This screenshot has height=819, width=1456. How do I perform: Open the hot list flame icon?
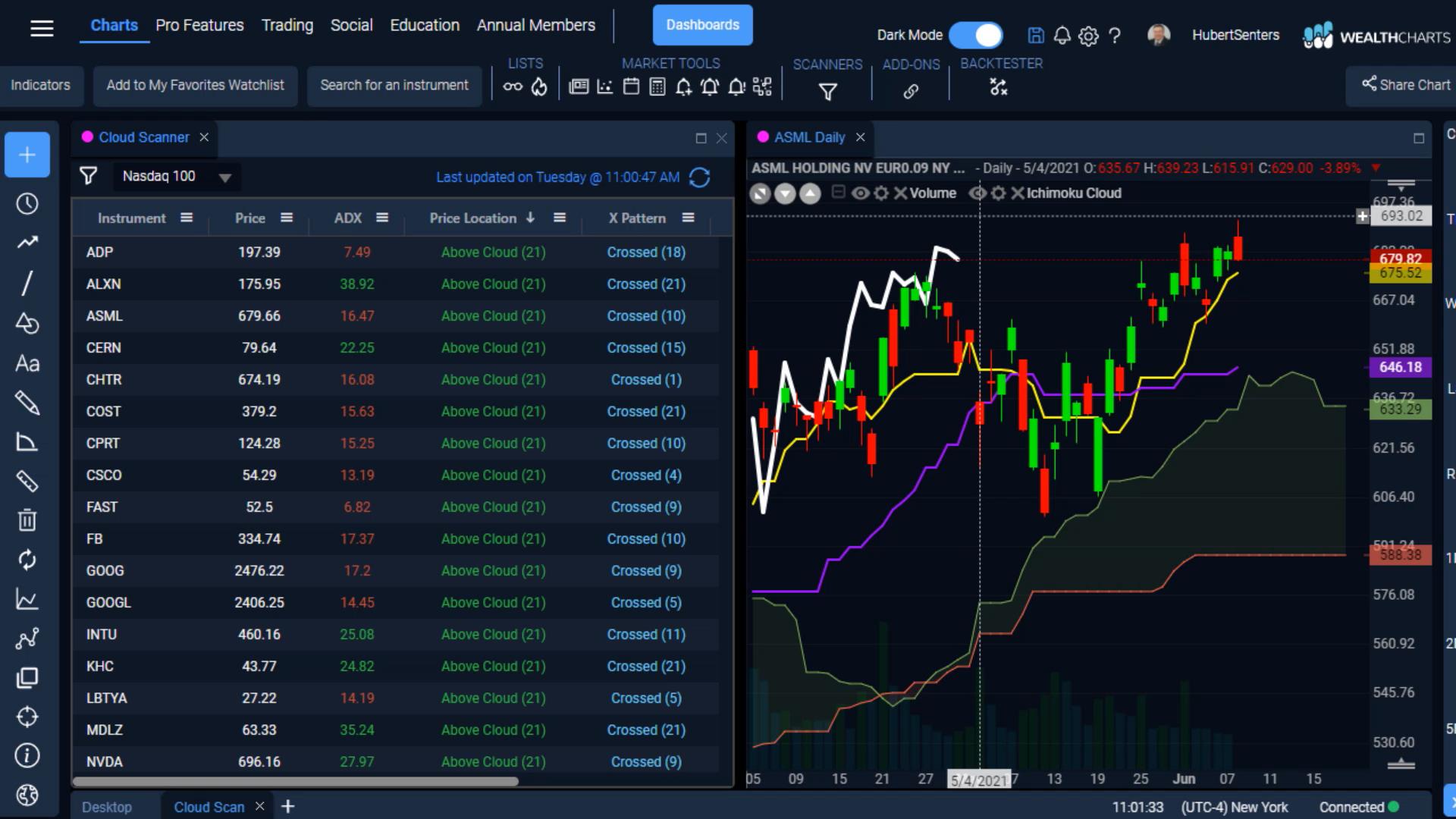(539, 87)
